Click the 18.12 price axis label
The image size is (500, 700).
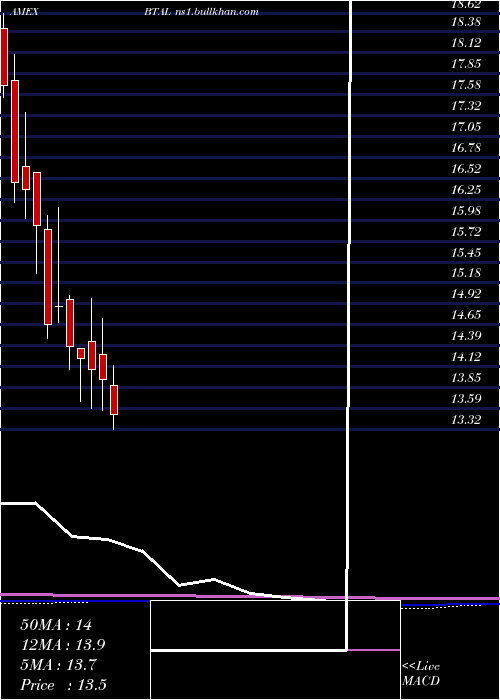(466, 43)
